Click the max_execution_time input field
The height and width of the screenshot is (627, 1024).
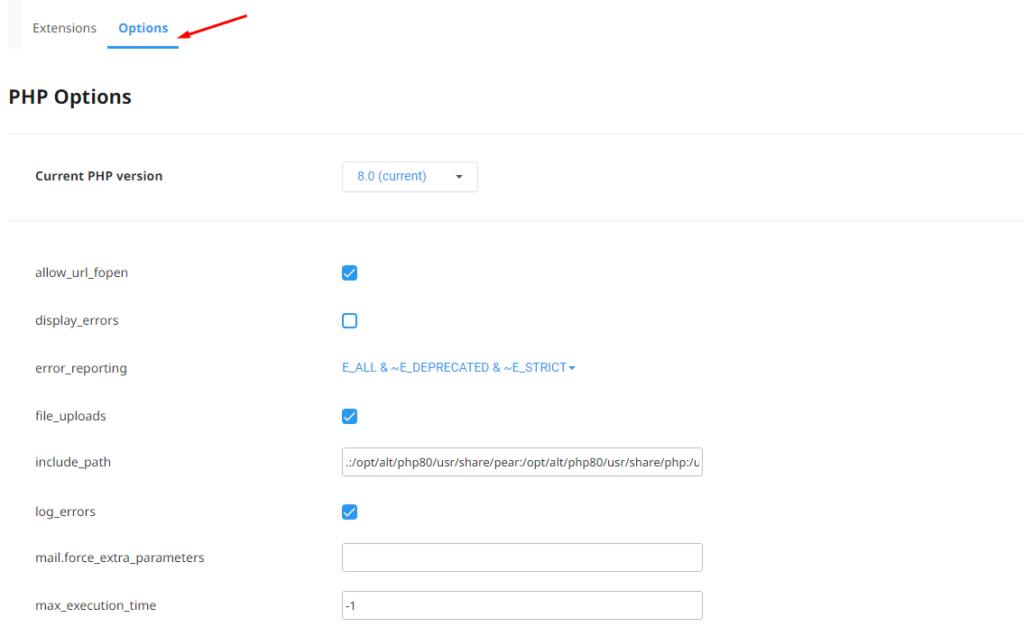[x=521, y=606]
